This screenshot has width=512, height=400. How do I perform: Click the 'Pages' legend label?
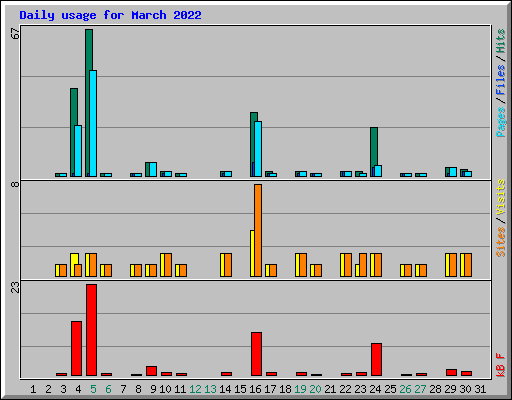coord(500,122)
